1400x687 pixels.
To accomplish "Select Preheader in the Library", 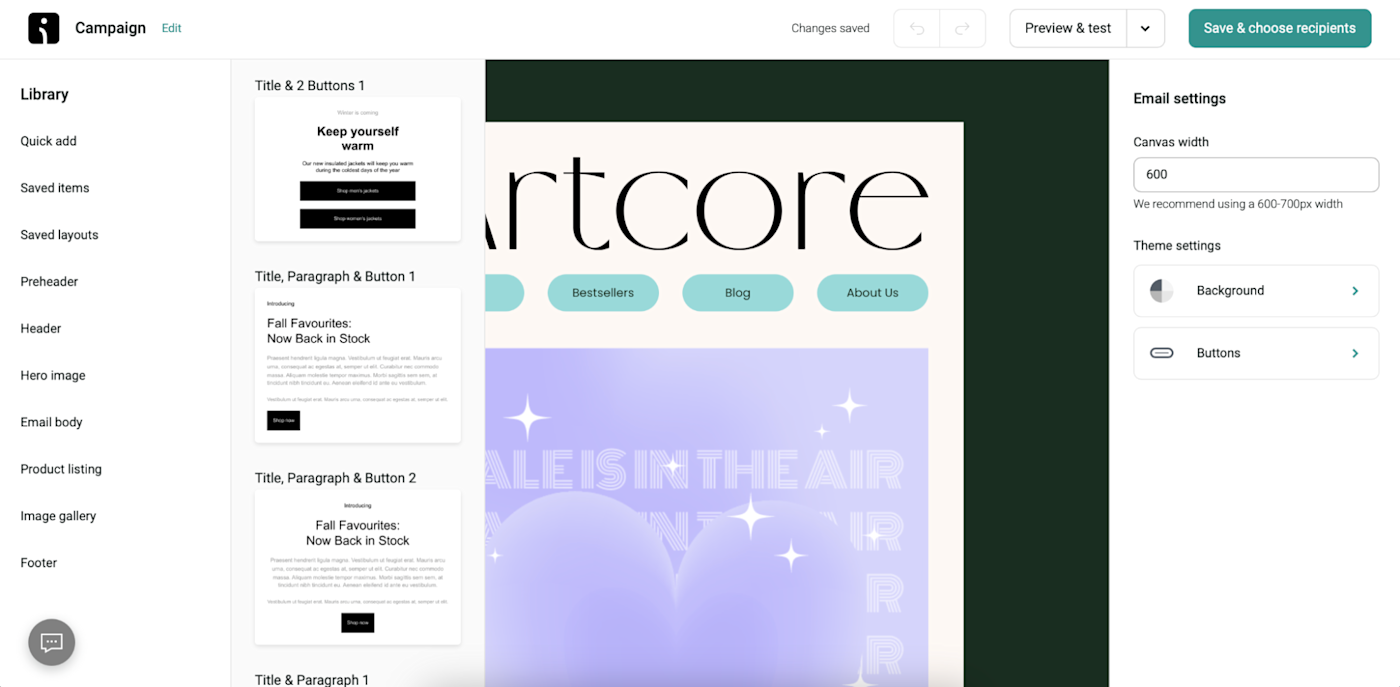I will pyautogui.click(x=49, y=282).
